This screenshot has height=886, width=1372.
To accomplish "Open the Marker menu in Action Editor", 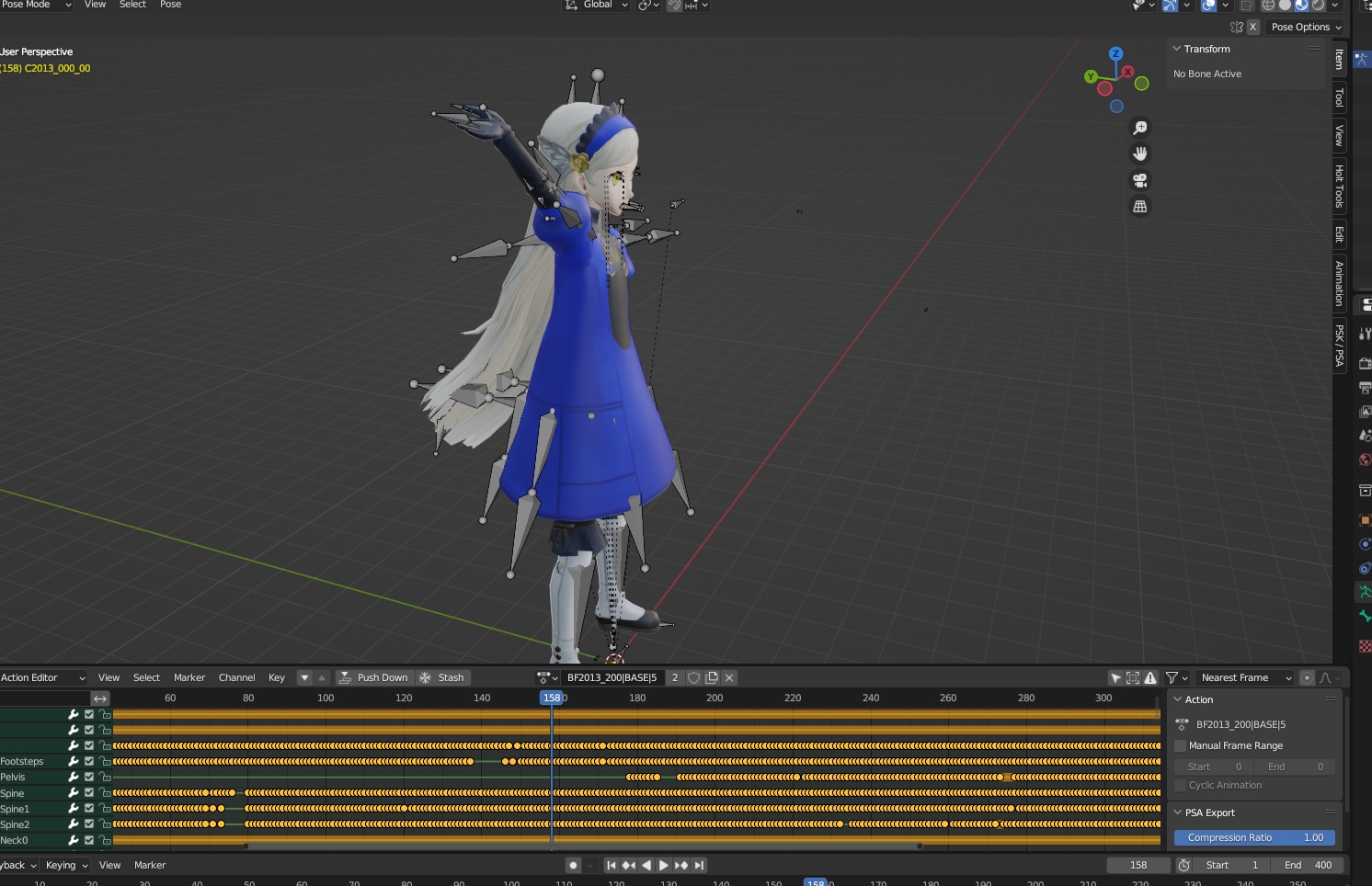I will pos(189,677).
